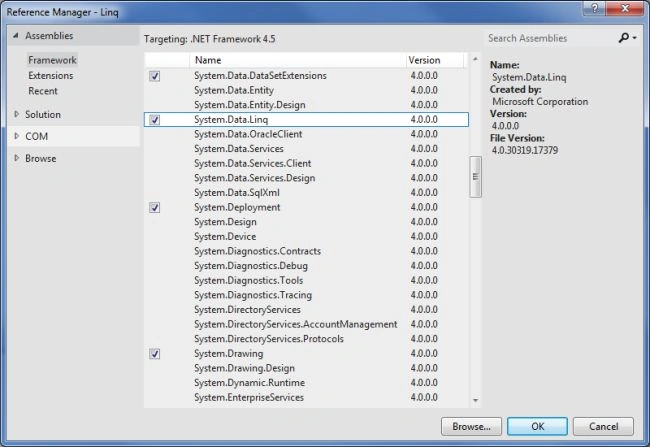Select System.Data.Services row
The height and width of the screenshot is (447, 650).
[x=306, y=149]
